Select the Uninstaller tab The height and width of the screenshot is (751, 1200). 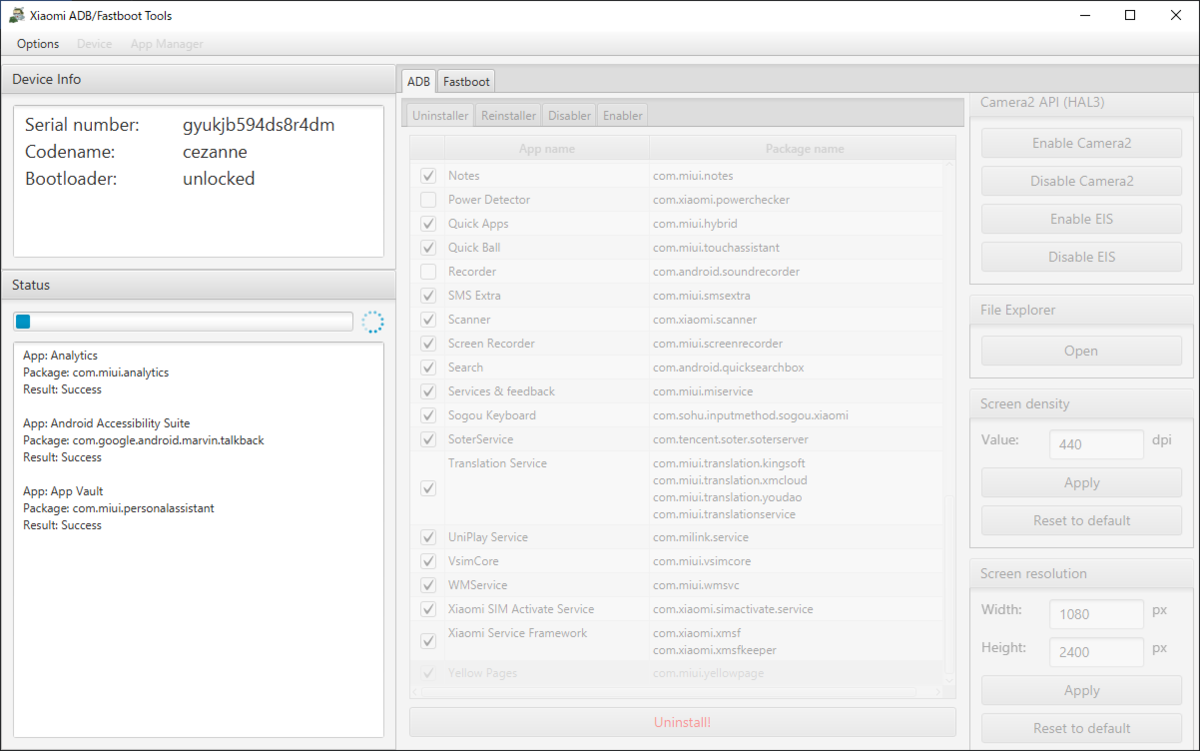[x=440, y=115]
